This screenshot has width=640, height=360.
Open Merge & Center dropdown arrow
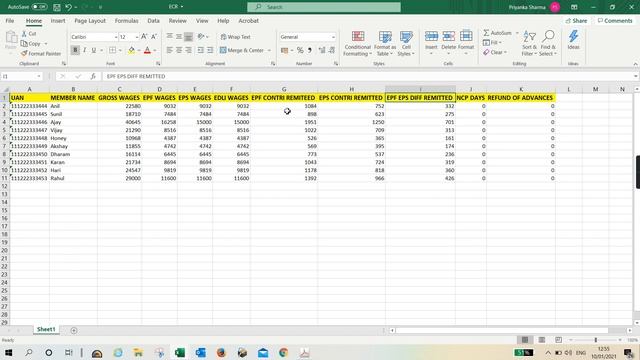(269, 50)
